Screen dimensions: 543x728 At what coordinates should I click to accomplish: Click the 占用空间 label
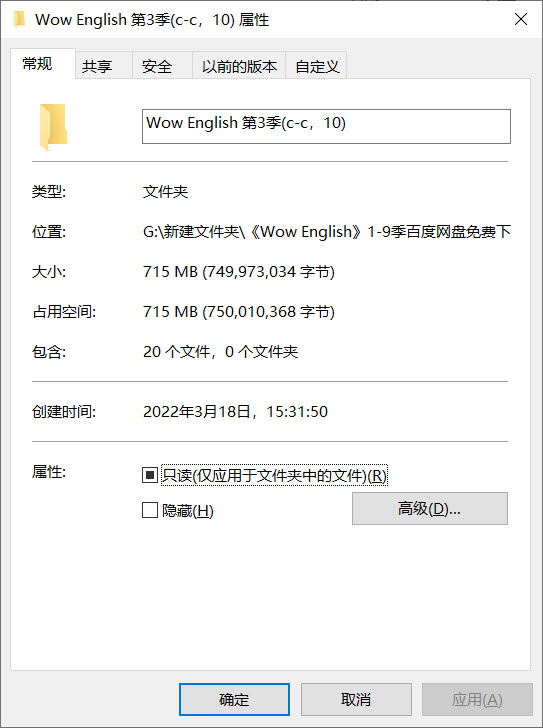[64, 312]
